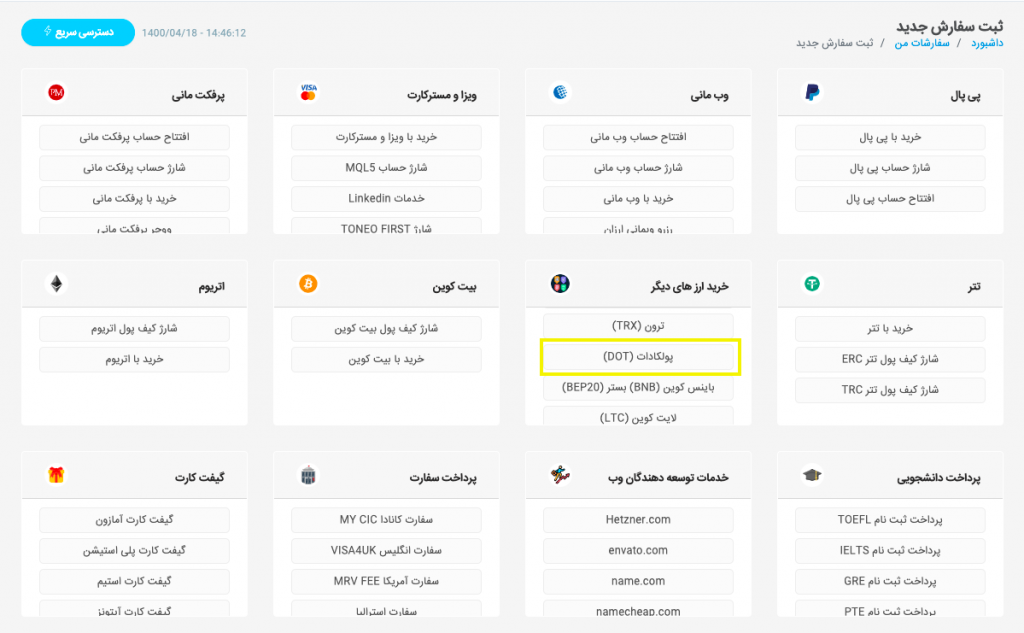
Task: Click the web developer services icon
Action: coord(560,475)
